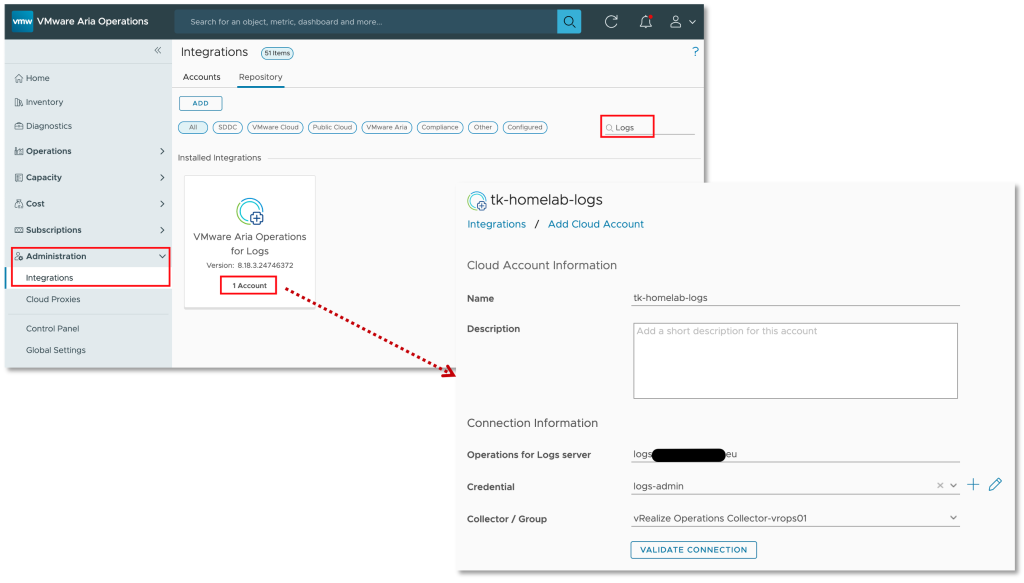The height and width of the screenshot is (583, 1024).
Task: Select the SDDC filter pill
Action: pos(227,127)
